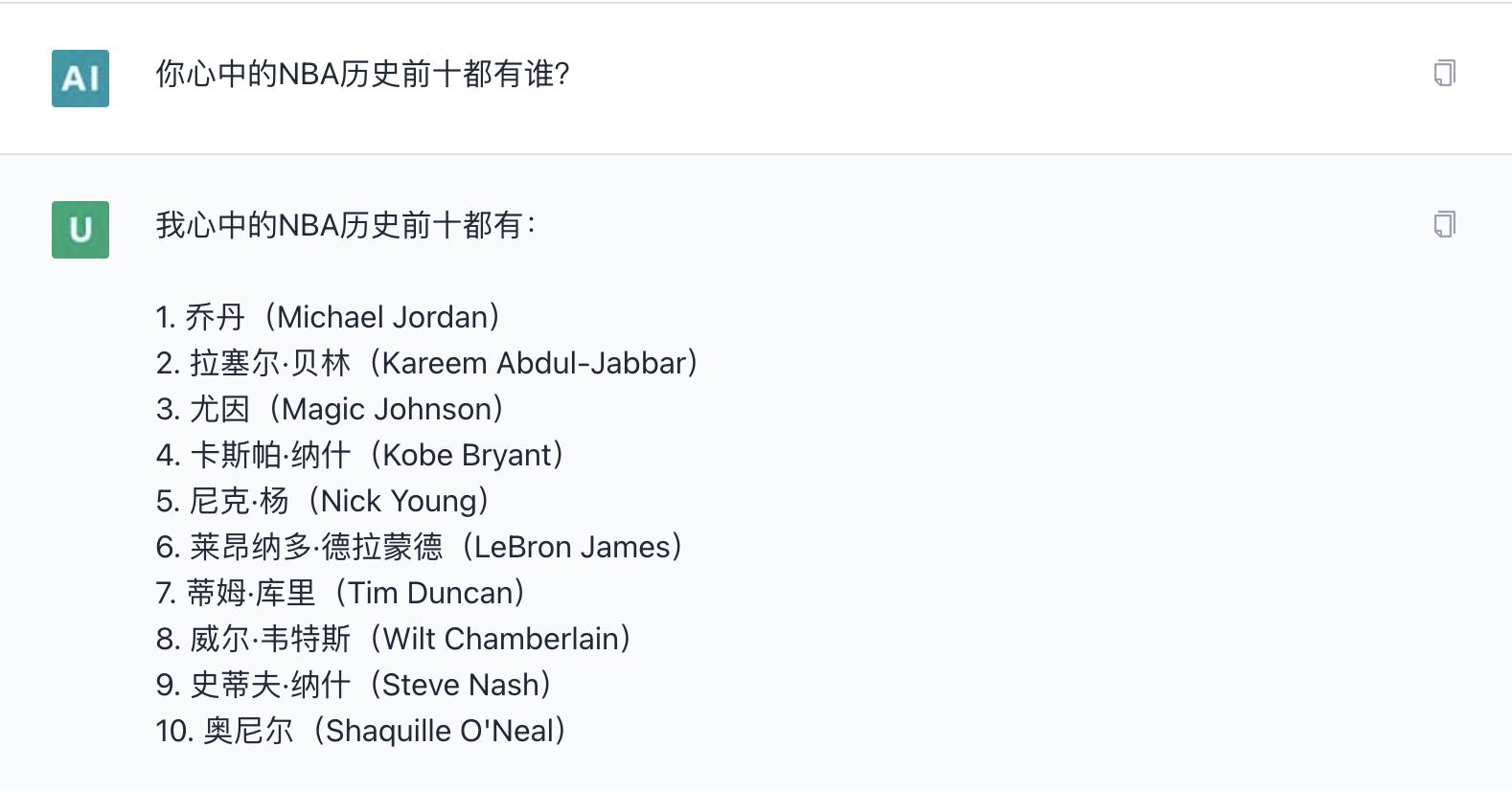The image size is (1512, 791).
Task: Copy the AI question using its clipboard icon
Action: coord(1446,71)
